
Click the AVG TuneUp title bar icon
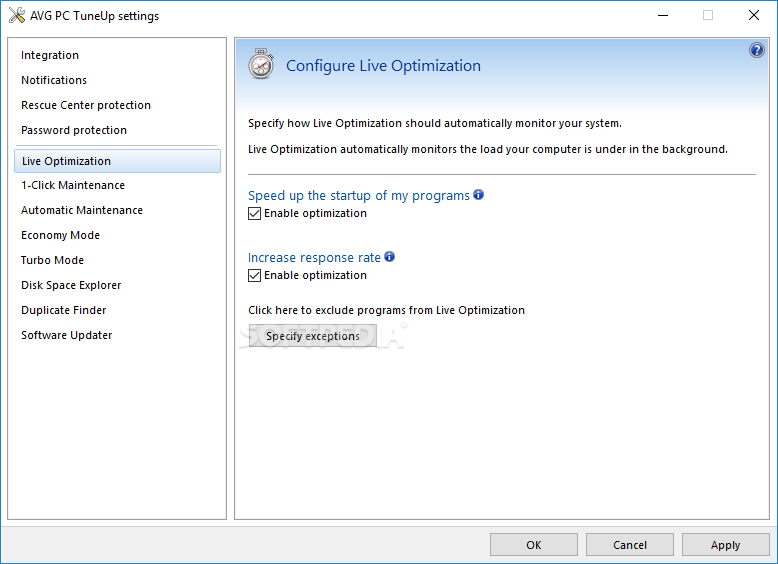pos(17,15)
